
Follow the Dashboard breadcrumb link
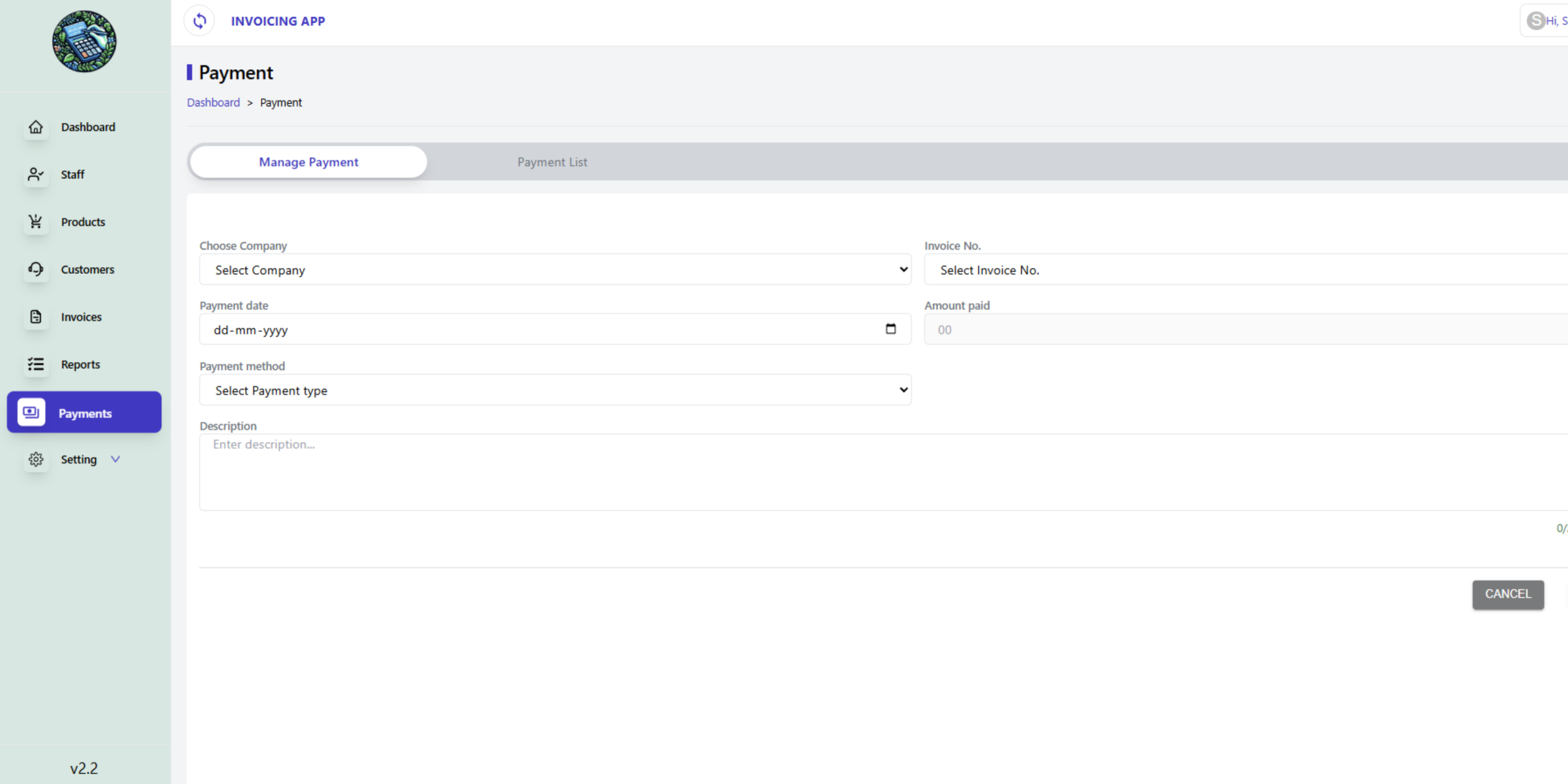pyautogui.click(x=213, y=103)
